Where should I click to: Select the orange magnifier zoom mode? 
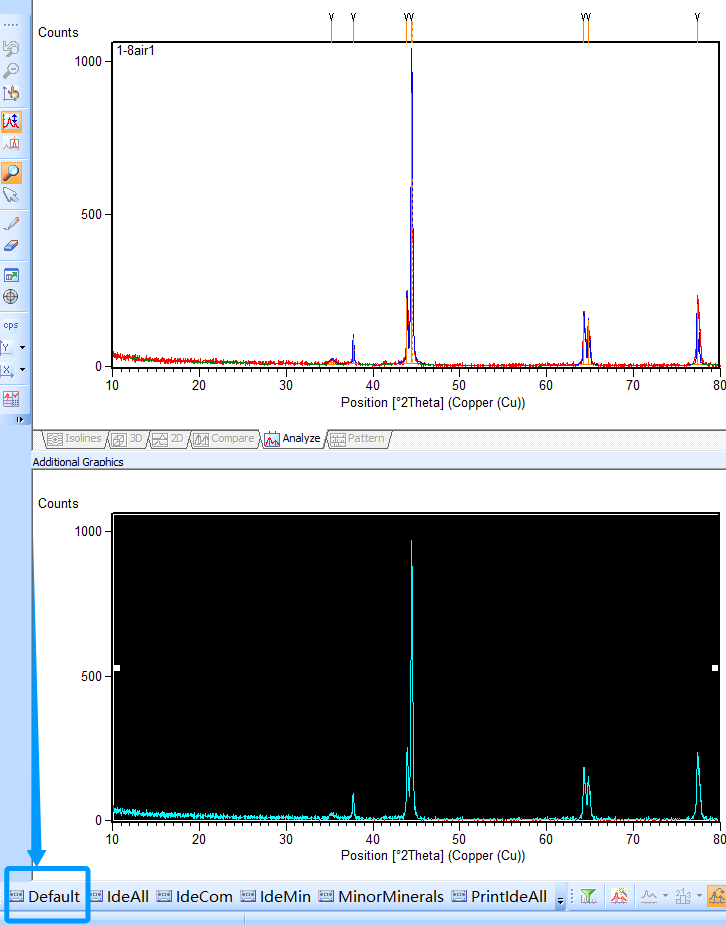click(11, 173)
